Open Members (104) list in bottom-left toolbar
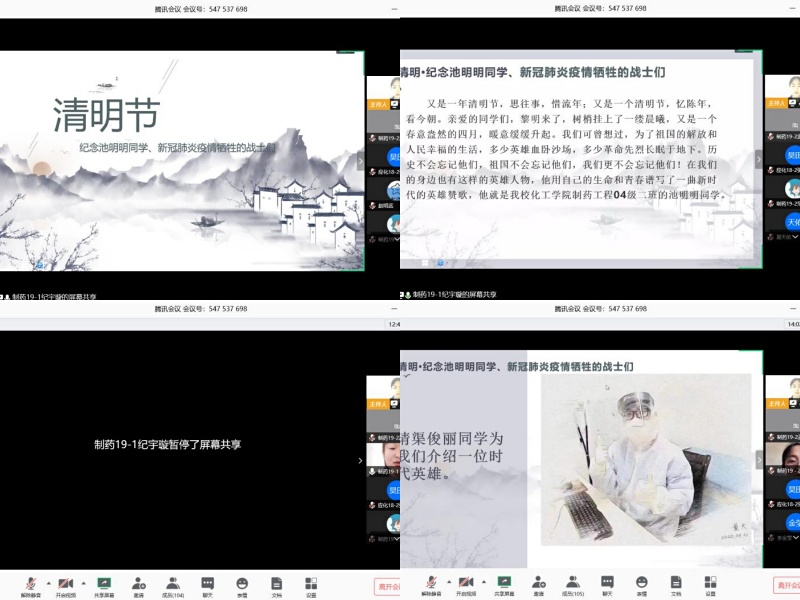The width and height of the screenshot is (800, 600). tap(173, 583)
